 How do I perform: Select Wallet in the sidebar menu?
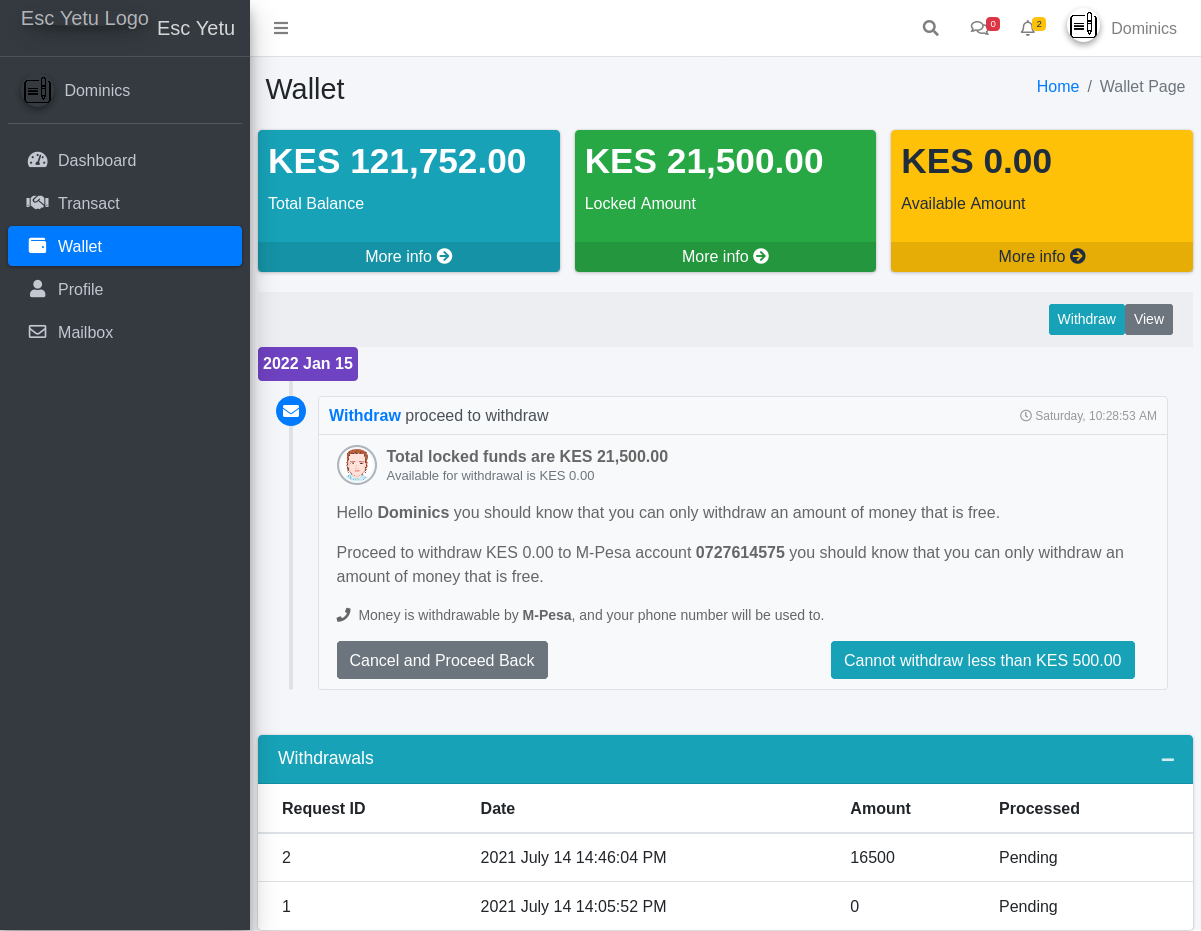coord(125,246)
